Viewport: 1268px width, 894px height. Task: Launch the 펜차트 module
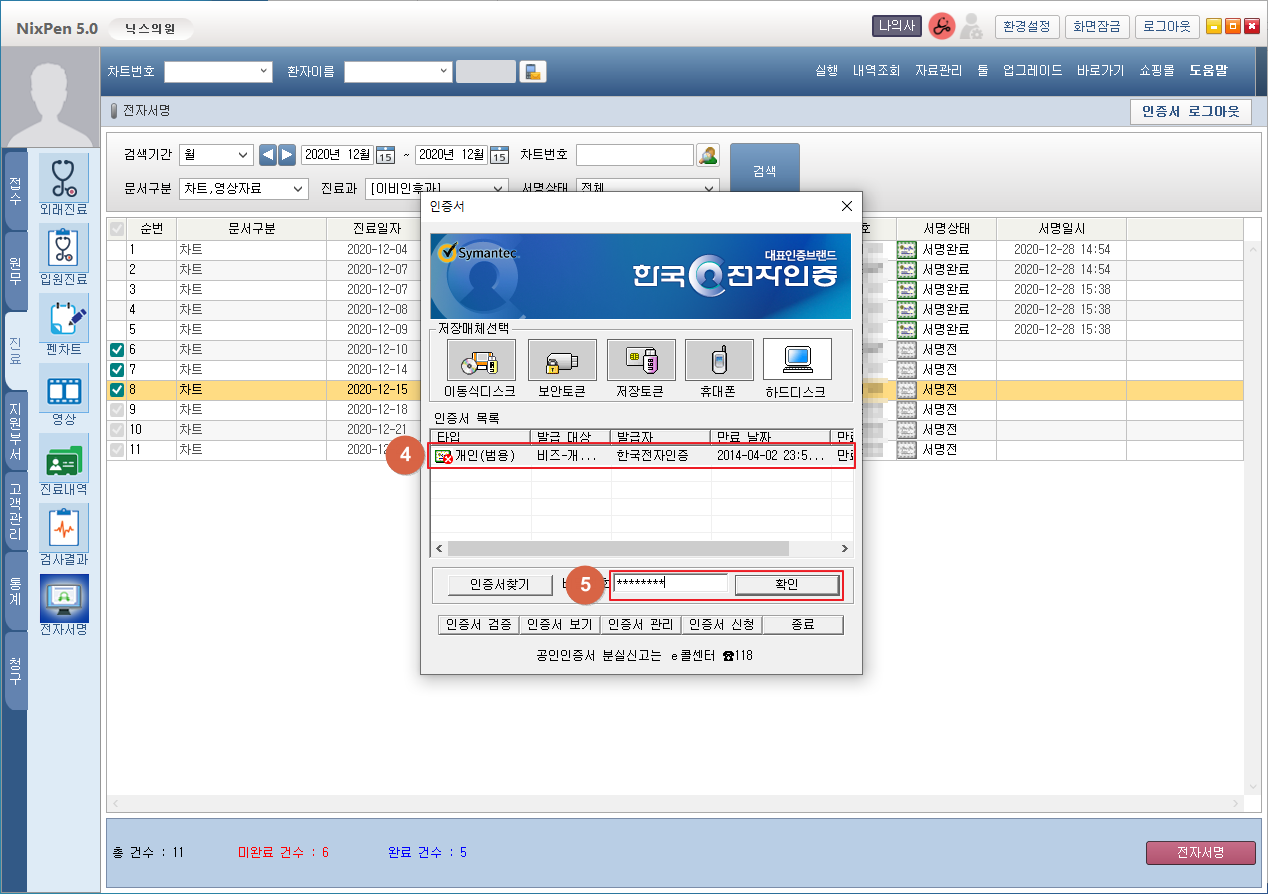tap(64, 318)
